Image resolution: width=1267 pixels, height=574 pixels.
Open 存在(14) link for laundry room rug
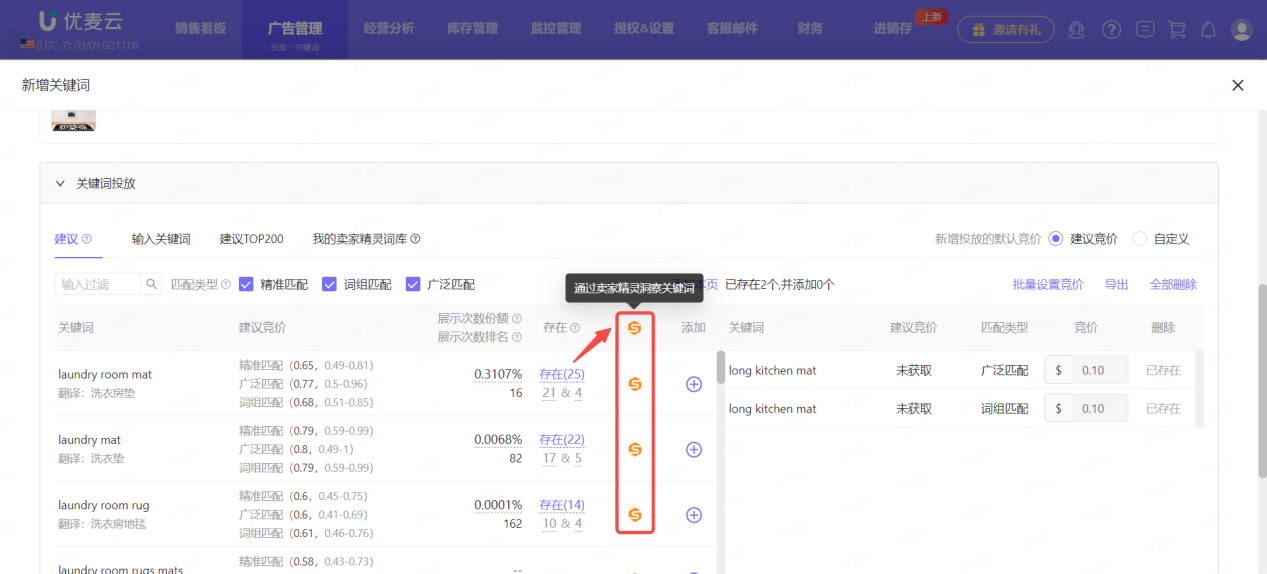coord(562,505)
